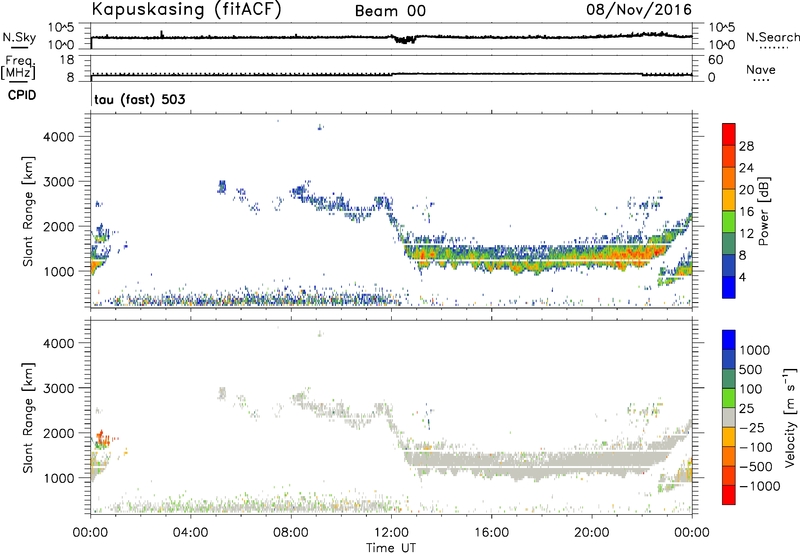This screenshot has height=554, width=800.
Task: Click the Velocity [m s⁻¹] colorbar label
Action: pos(790,417)
